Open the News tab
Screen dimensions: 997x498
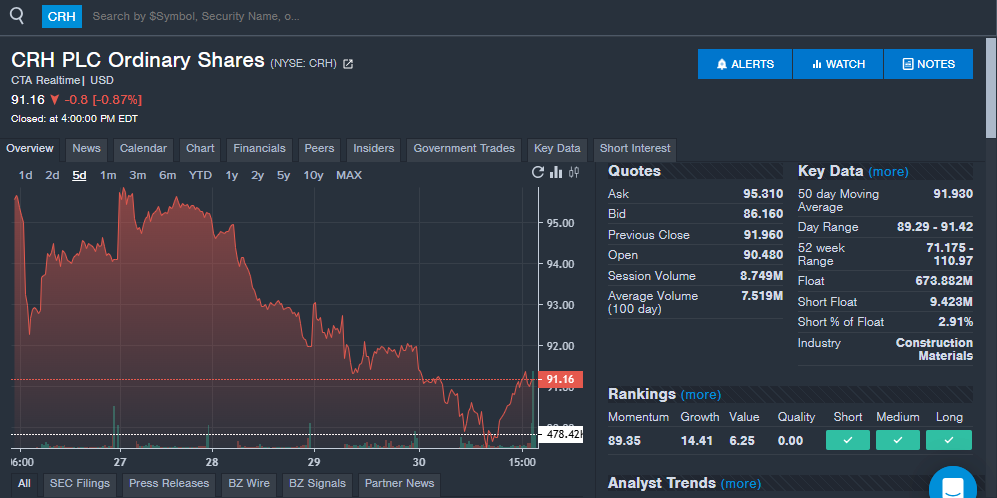[86, 149]
